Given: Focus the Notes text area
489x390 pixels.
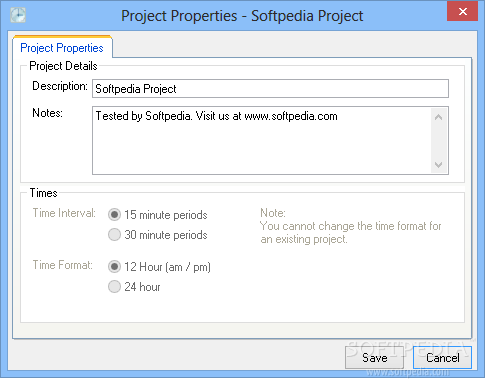Looking at the screenshot, I should (x=263, y=140).
